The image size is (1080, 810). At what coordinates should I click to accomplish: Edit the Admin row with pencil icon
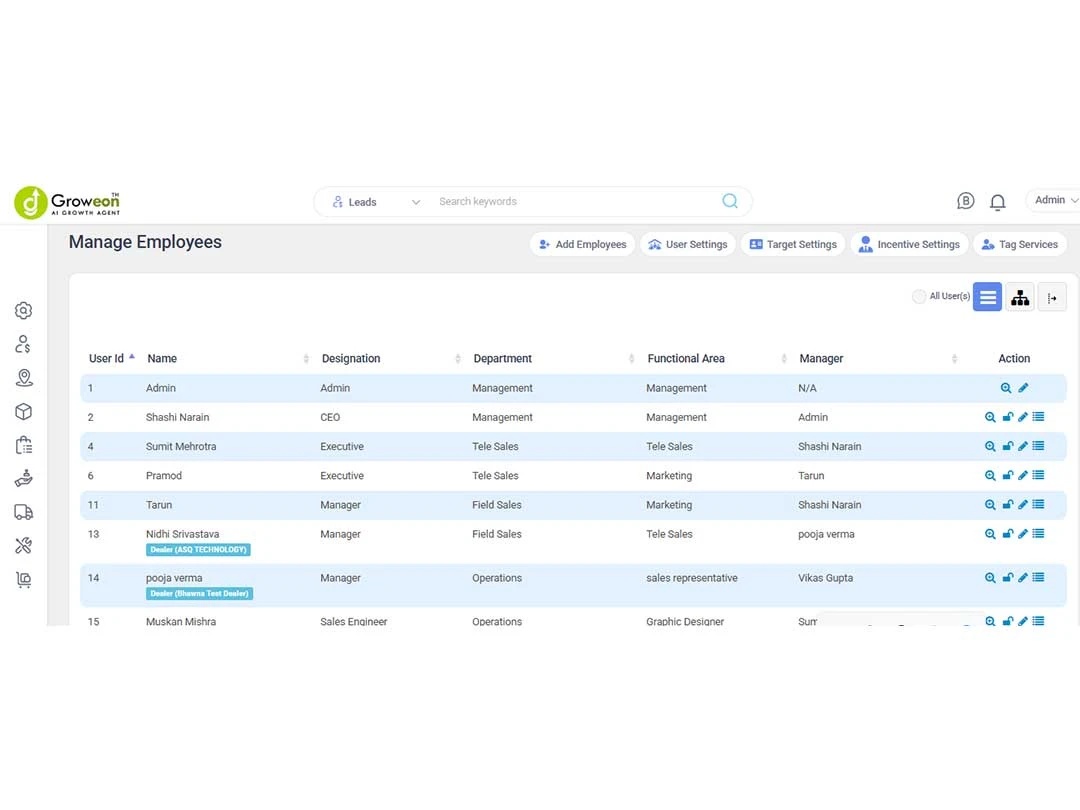pos(1023,388)
